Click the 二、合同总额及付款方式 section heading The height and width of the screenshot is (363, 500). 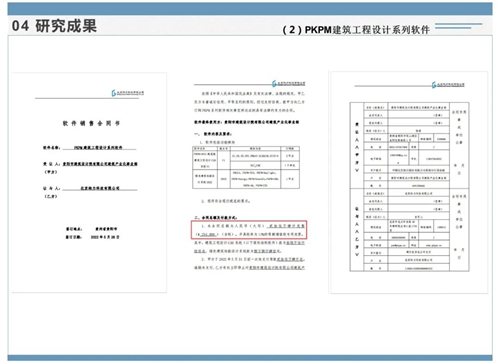coord(216,217)
